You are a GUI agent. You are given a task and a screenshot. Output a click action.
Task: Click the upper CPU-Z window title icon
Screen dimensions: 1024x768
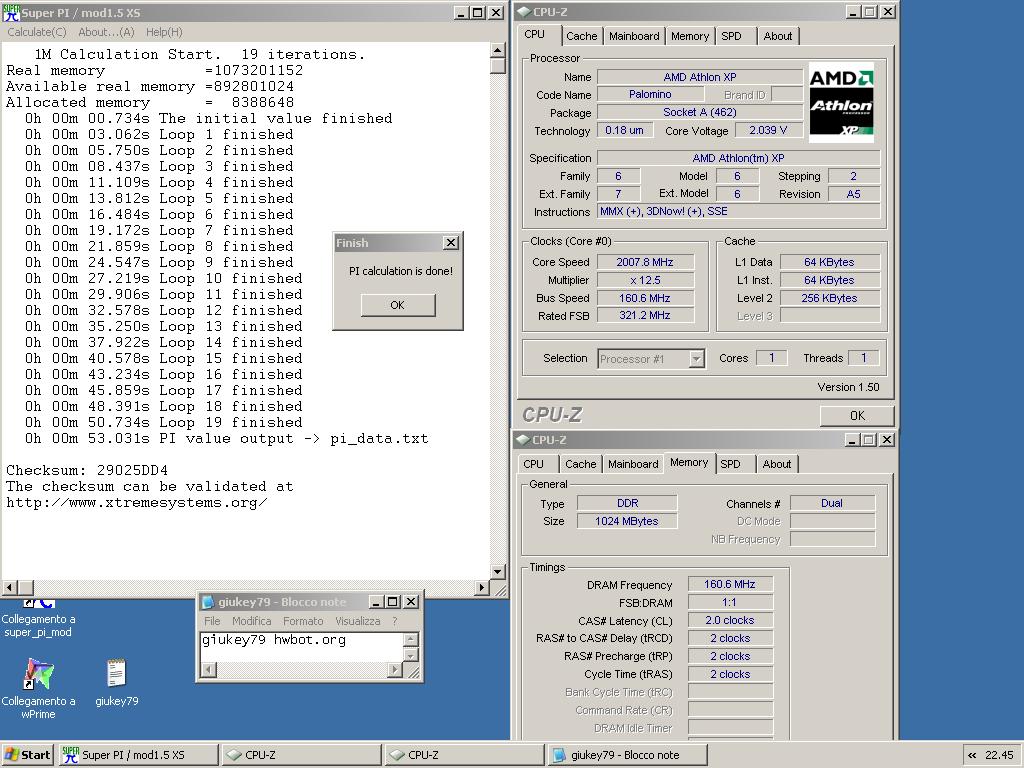click(524, 12)
